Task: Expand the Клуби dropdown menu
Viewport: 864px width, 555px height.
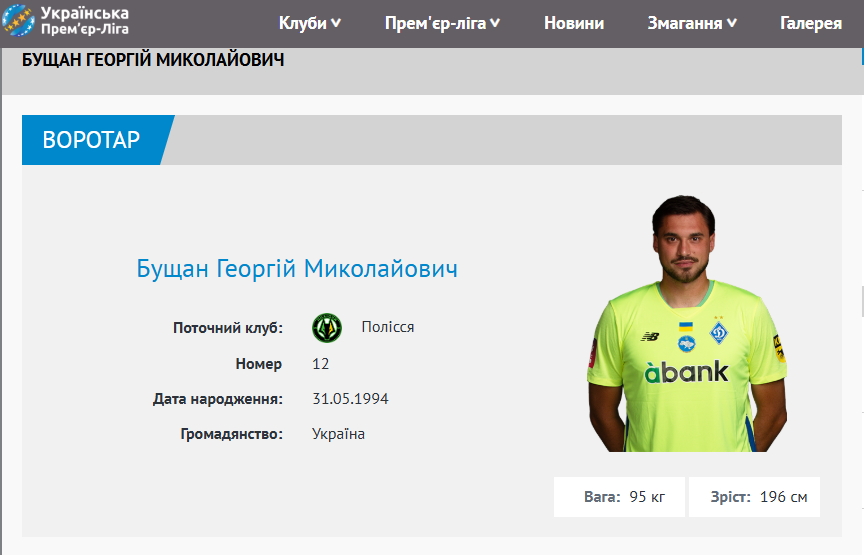Action: pos(310,23)
